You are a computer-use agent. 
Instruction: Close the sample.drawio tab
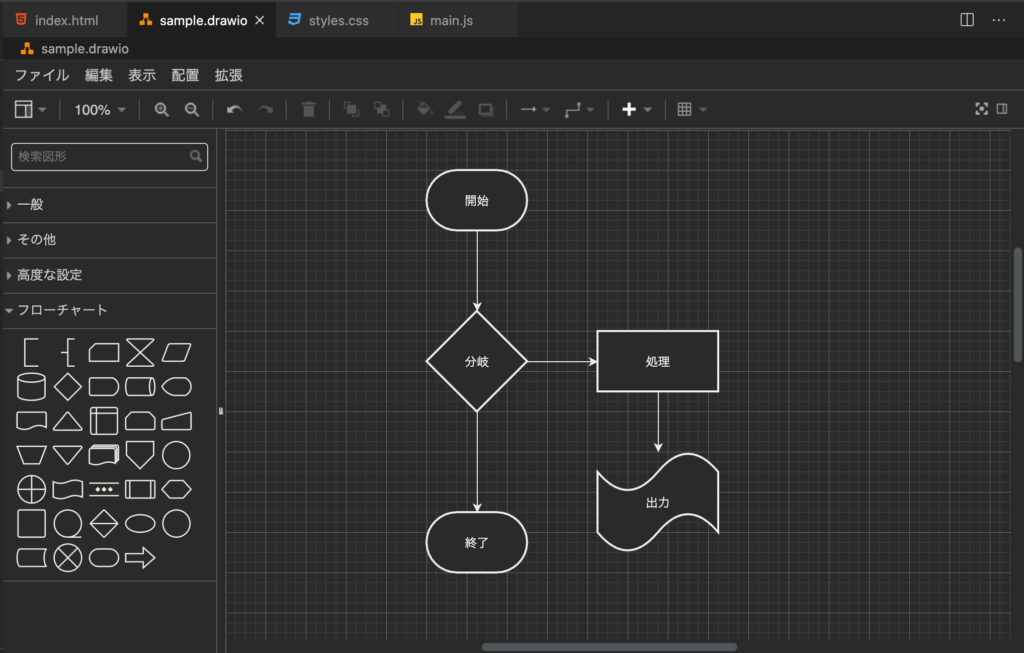pos(259,20)
